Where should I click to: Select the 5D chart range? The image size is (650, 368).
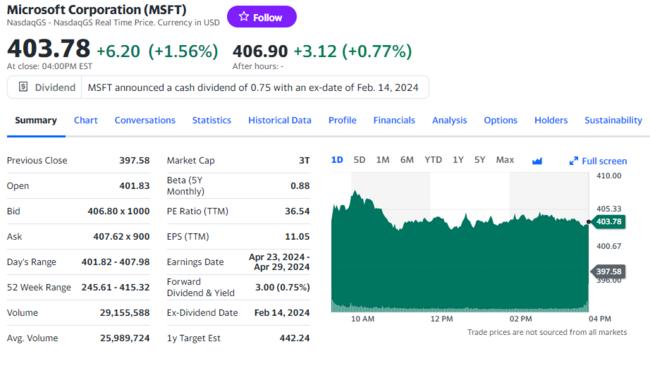point(359,160)
